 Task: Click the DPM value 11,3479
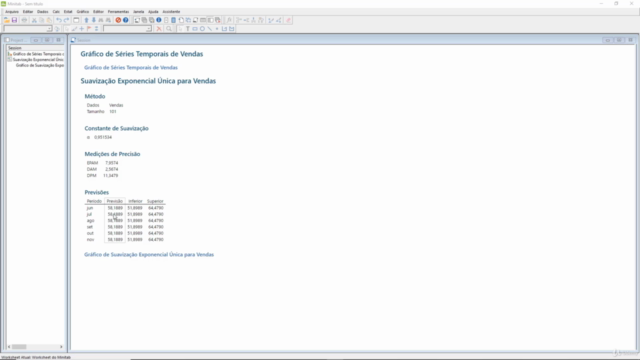point(111,176)
